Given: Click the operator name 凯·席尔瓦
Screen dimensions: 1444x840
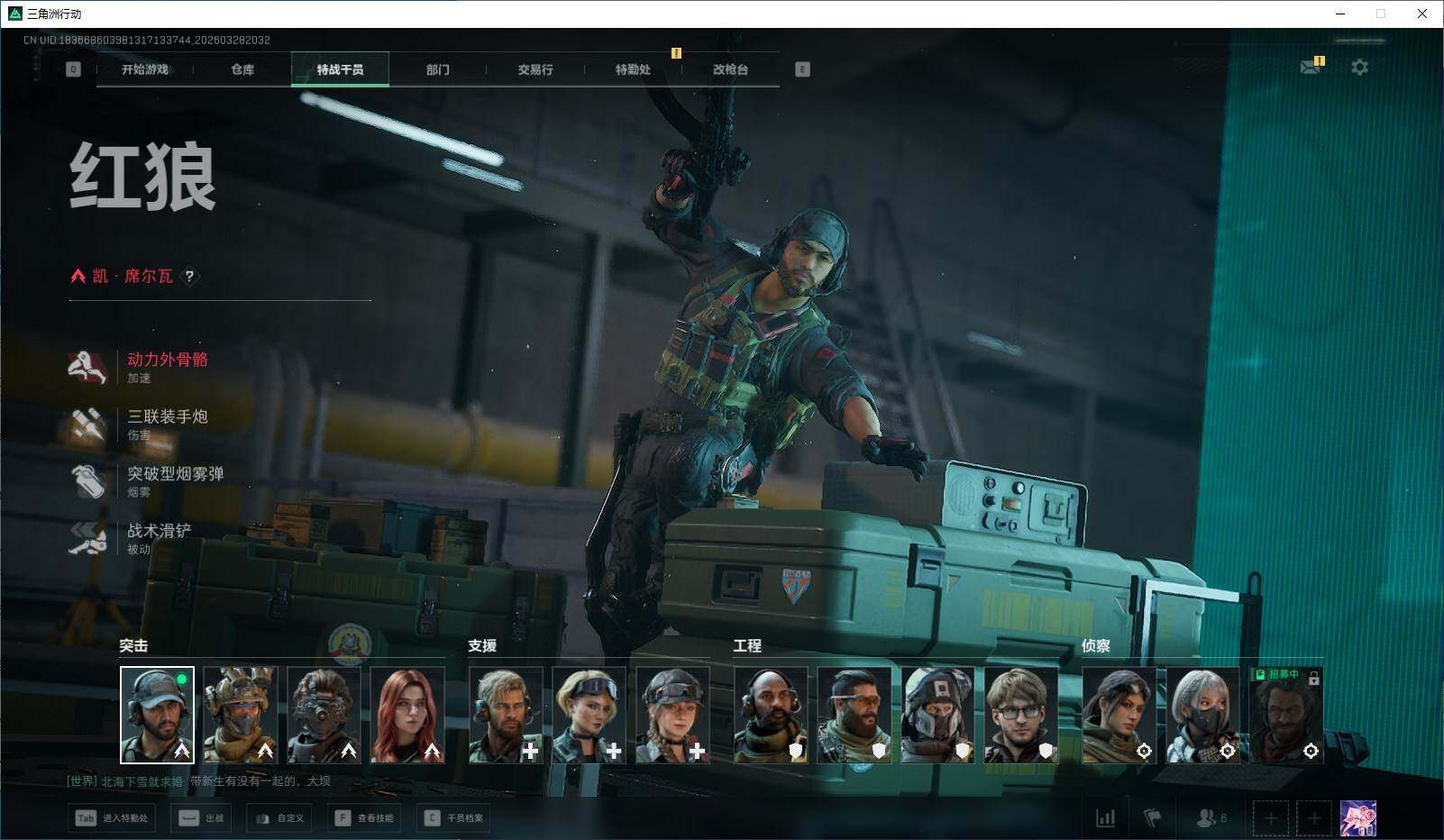Looking at the screenshot, I should 133,276.
